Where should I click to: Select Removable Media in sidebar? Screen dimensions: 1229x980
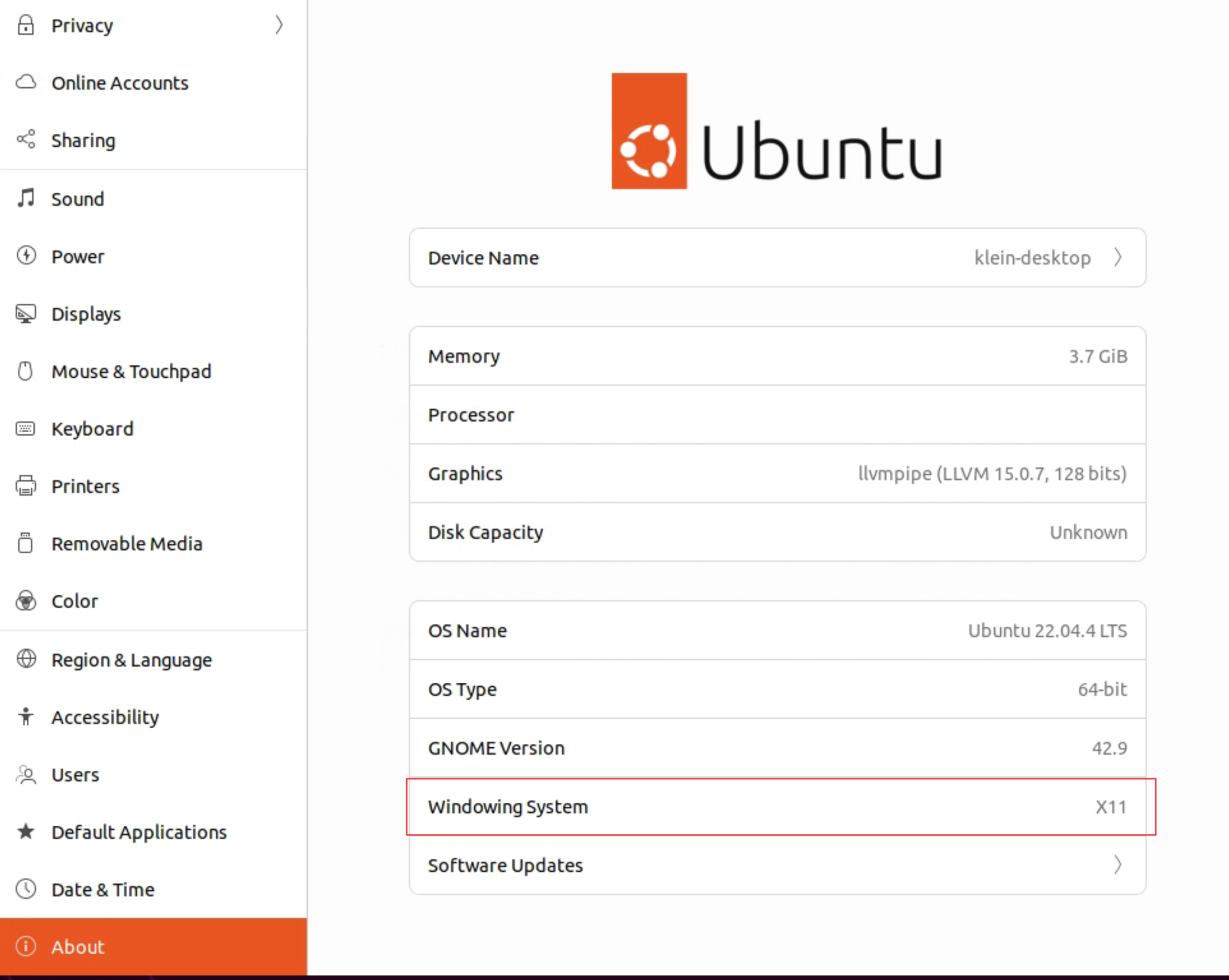tap(153, 544)
